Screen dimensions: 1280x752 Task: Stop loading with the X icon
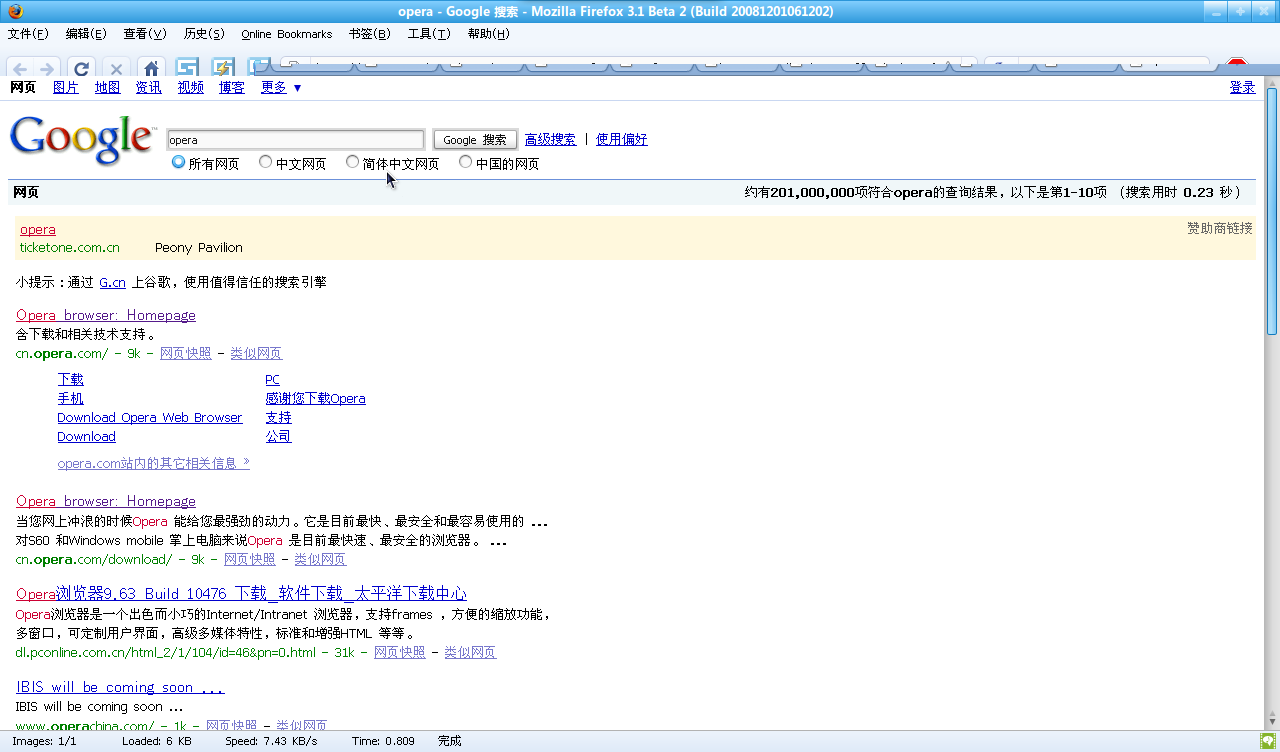116,68
